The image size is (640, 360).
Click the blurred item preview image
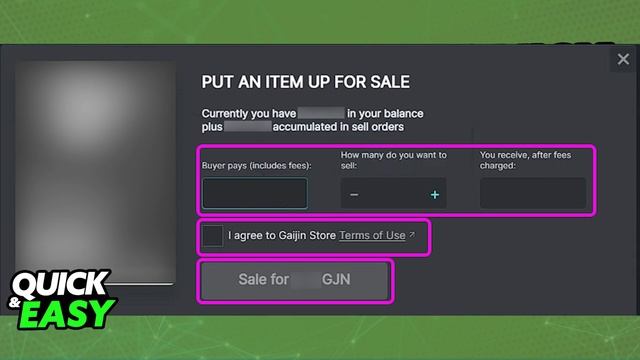tap(96, 171)
